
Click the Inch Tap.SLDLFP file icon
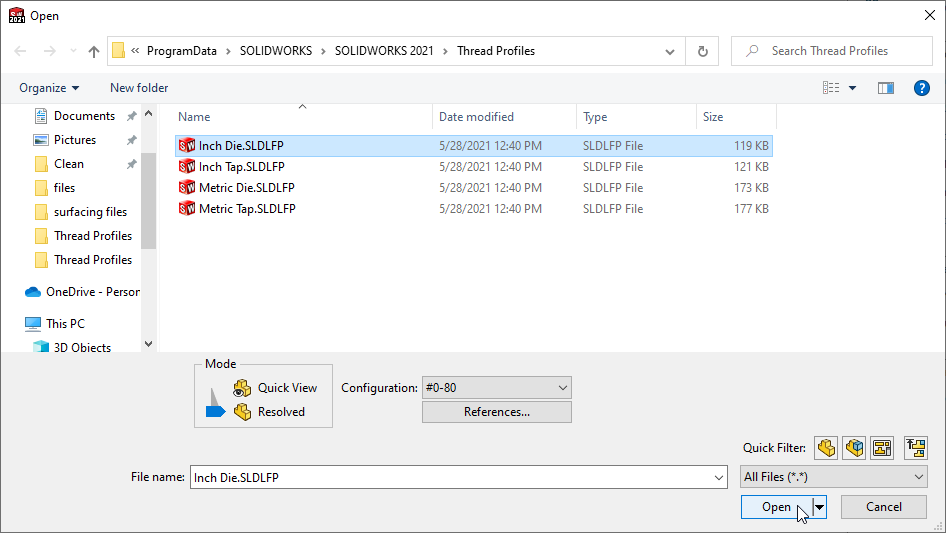[x=186, y=167]
